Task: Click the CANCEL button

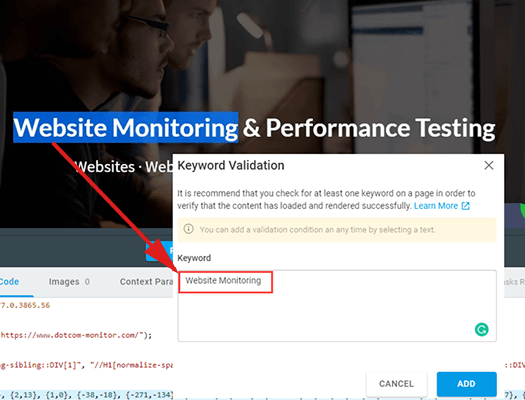Action: pyautogui.click(x=396, y=384)
